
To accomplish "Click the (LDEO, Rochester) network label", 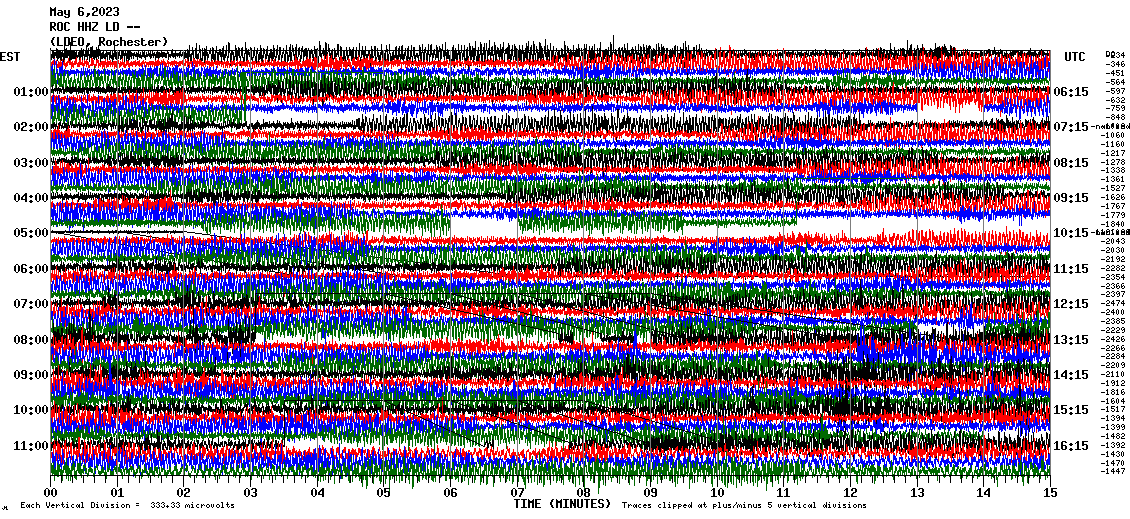I will 108,42.
